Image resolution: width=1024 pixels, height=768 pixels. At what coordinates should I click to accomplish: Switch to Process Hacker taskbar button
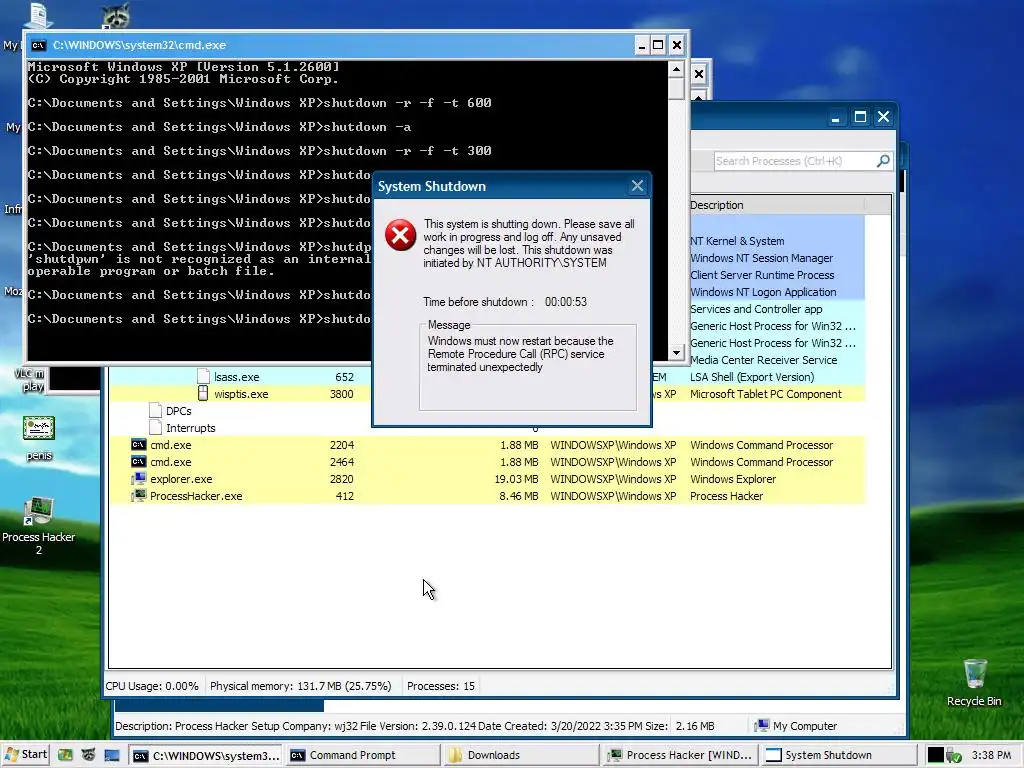point(680,756)
